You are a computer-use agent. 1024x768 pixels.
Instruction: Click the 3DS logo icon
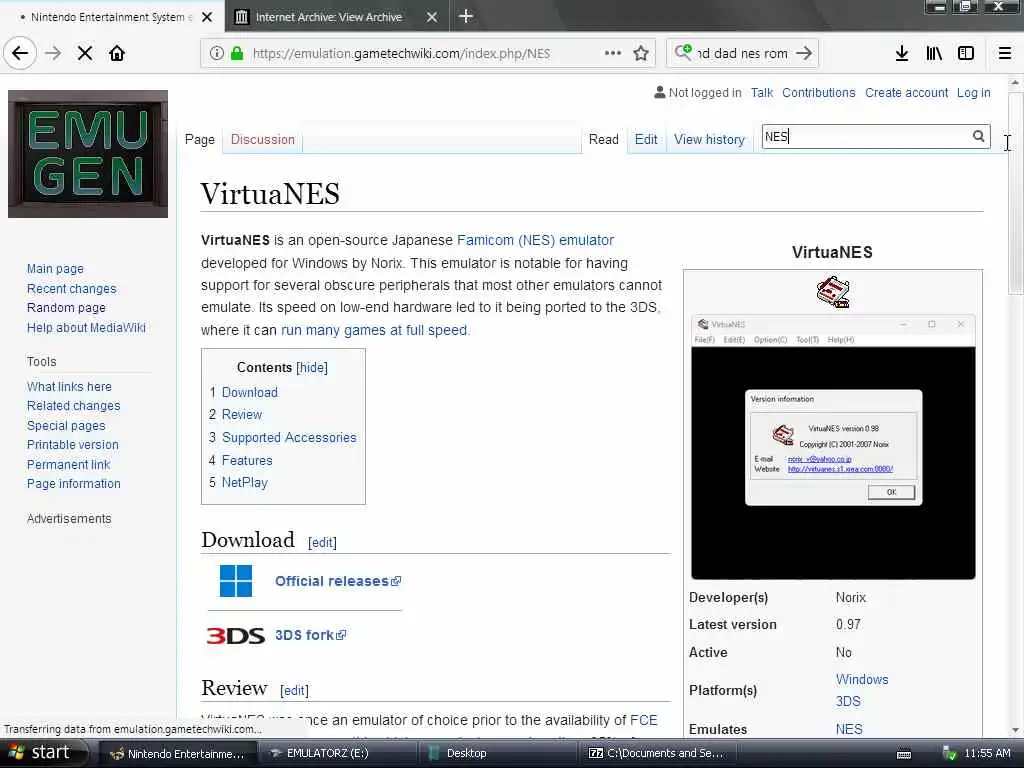click(236, 635)
